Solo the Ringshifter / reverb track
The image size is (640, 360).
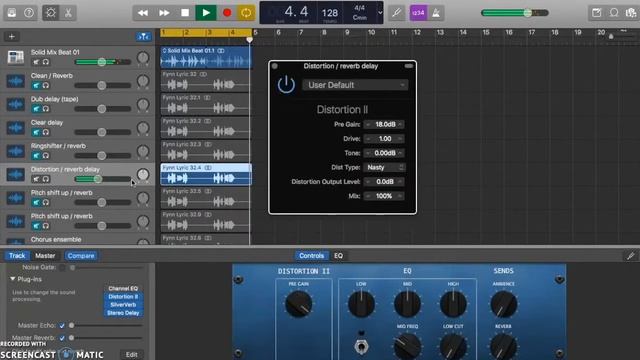point(46,156)
